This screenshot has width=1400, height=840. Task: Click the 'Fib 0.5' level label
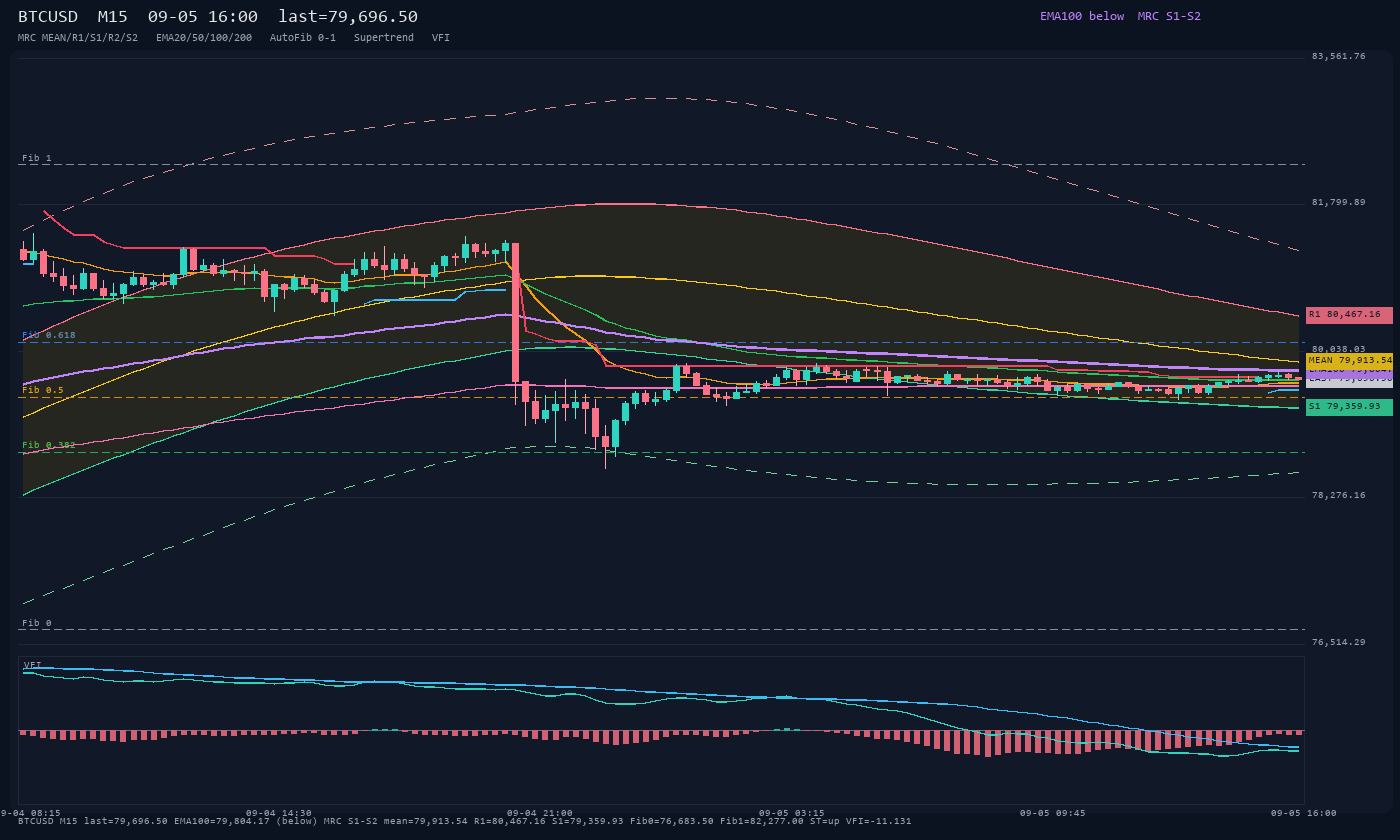click(x=43, y=390)
